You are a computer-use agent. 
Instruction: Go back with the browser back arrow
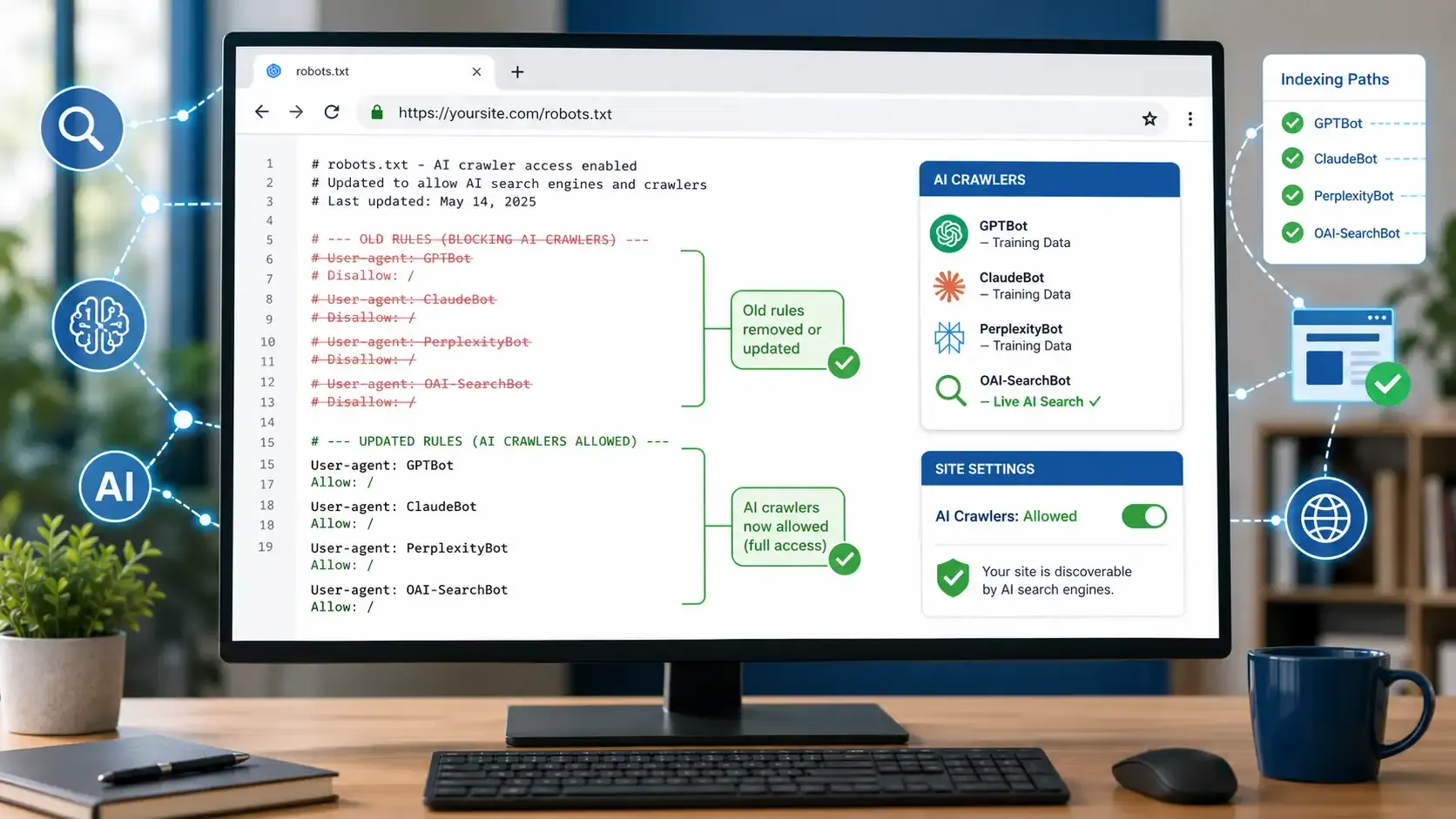click(x=261, y=111)
